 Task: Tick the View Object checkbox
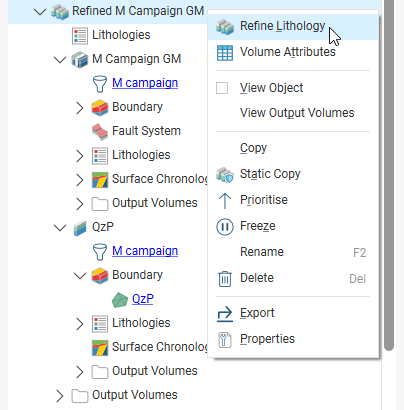(x=222, y=88)
